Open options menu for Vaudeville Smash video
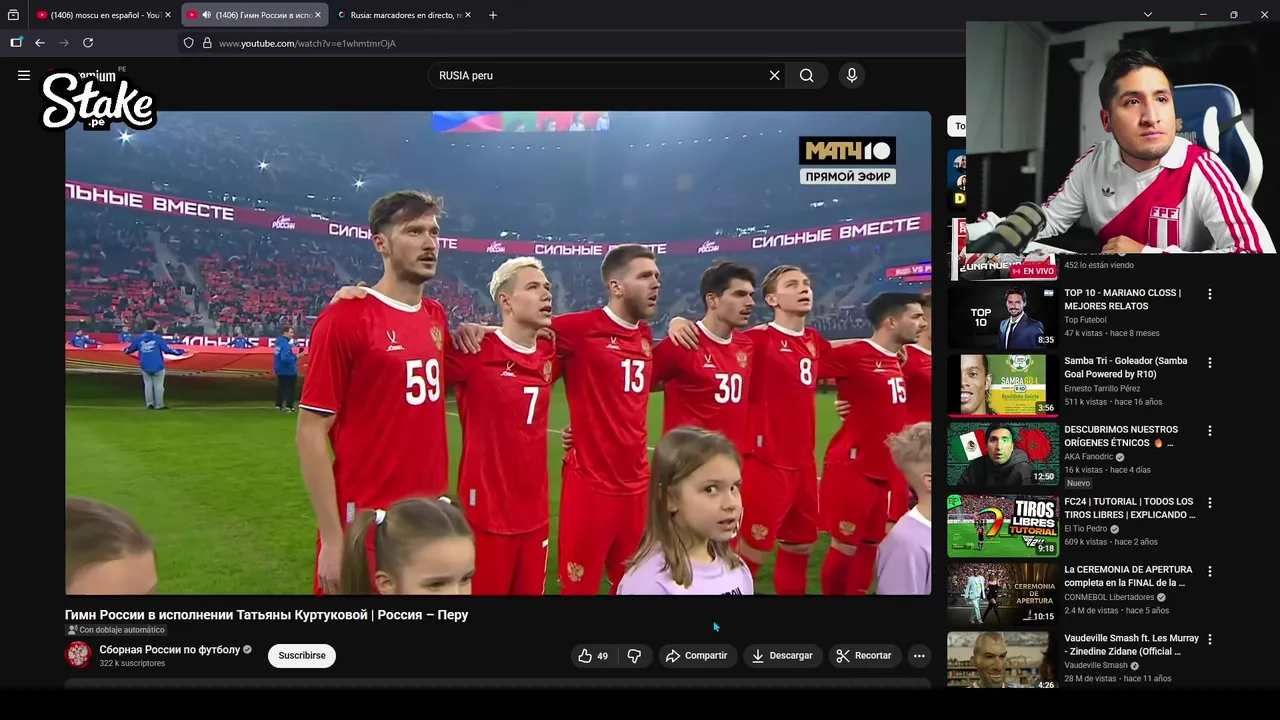Image resolution: width=1280 pixels, height=720 pixels. (1209, 639)
